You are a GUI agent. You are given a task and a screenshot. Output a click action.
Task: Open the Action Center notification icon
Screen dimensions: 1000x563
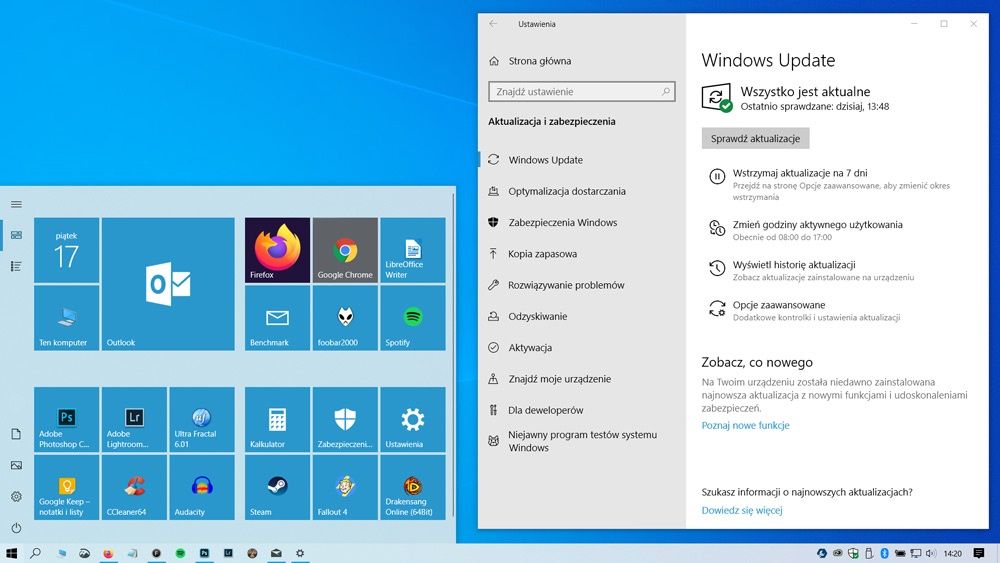tap(979, 553)
